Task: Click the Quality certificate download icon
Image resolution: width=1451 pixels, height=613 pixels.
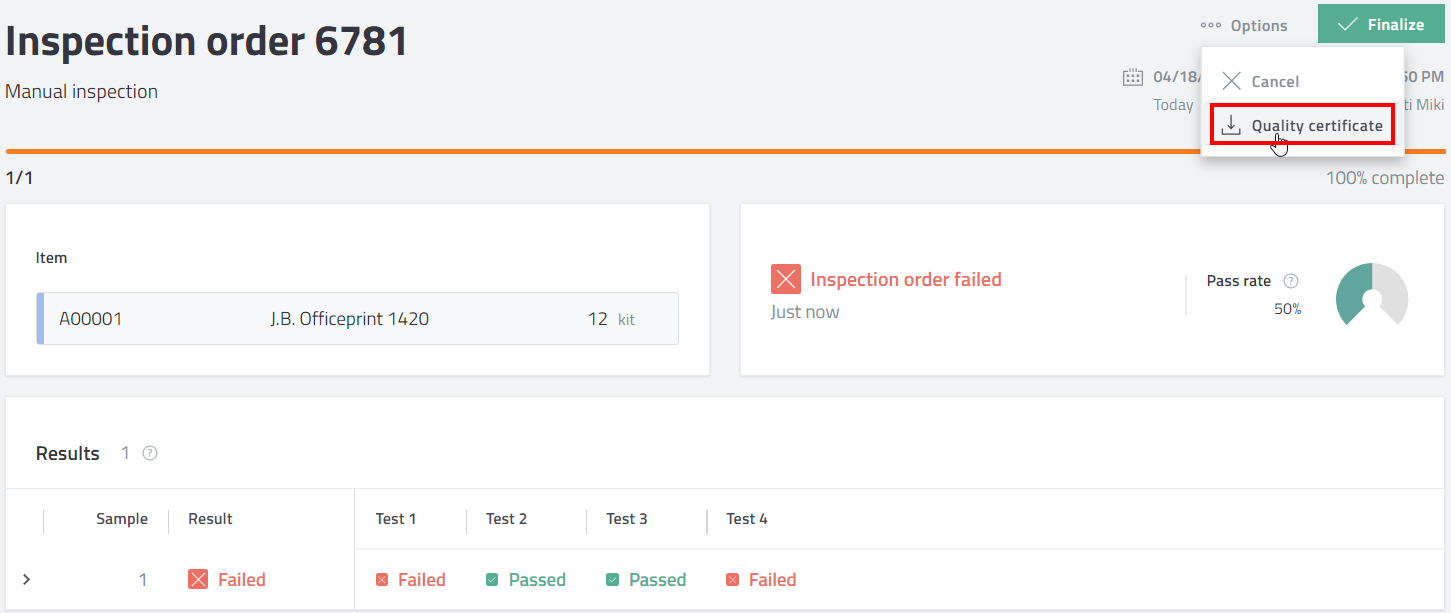Action: 1231,125
